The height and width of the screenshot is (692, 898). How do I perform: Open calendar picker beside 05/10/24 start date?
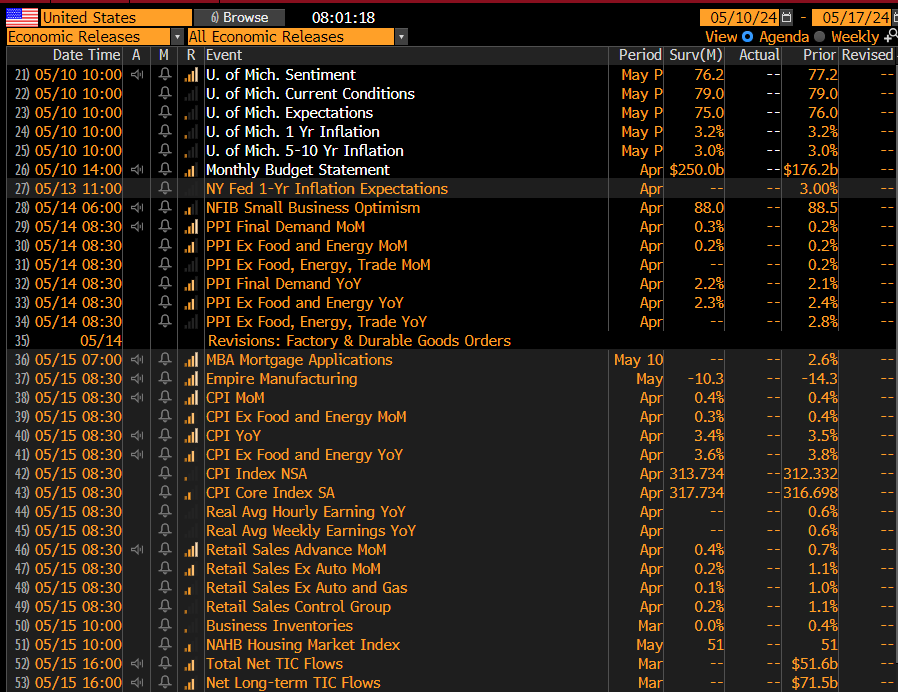(x=787, y=18)
